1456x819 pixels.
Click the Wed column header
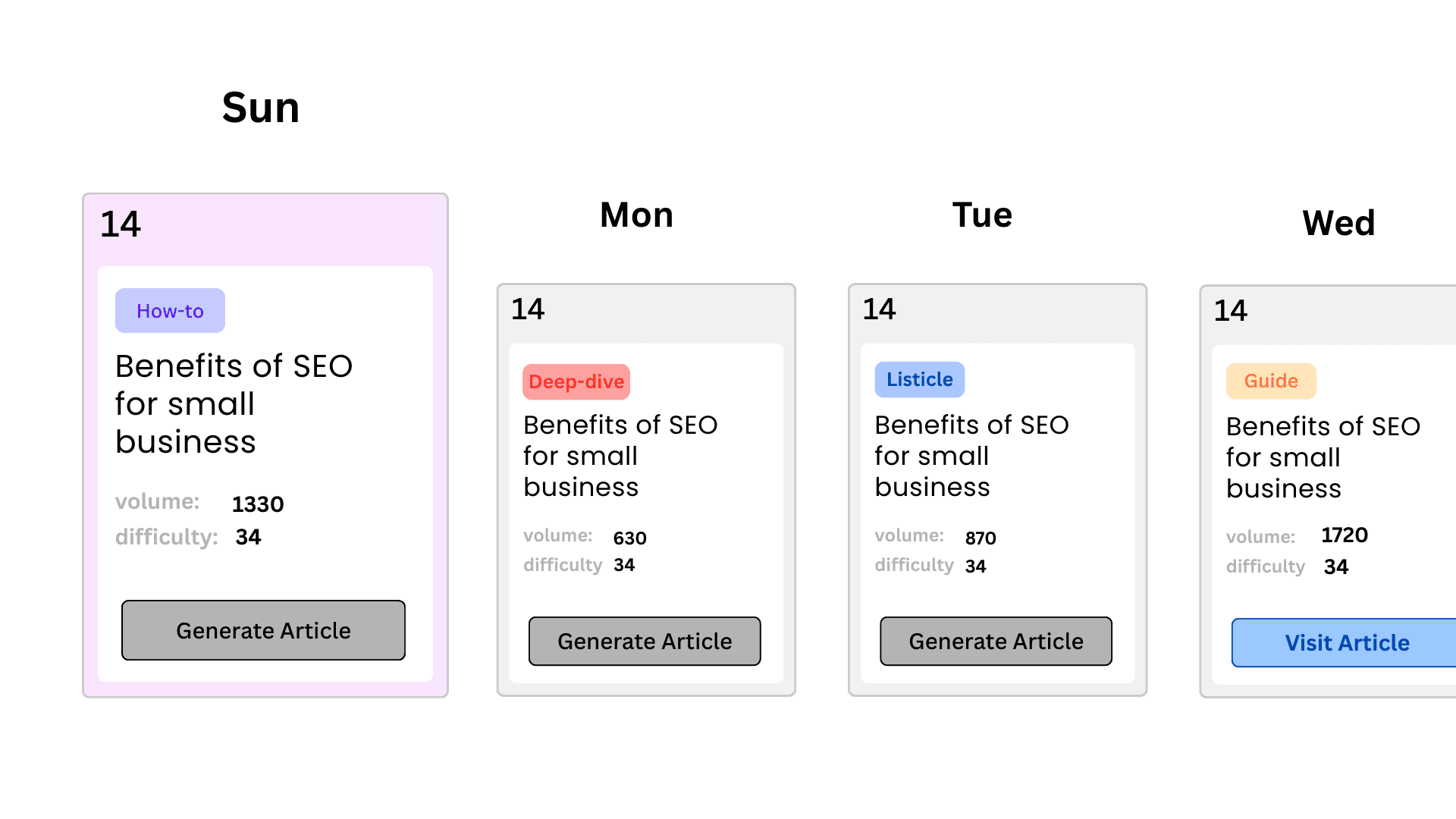1338,223
